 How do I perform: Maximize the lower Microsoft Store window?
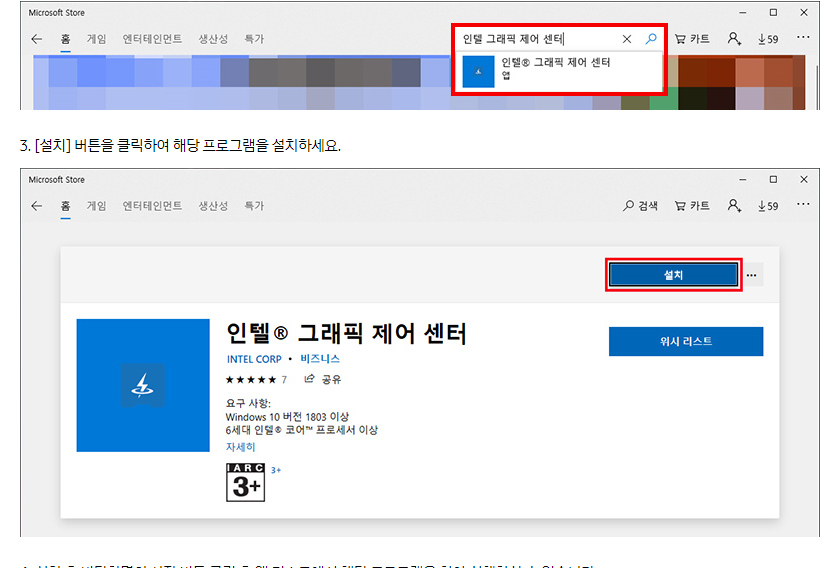(773, 180)
